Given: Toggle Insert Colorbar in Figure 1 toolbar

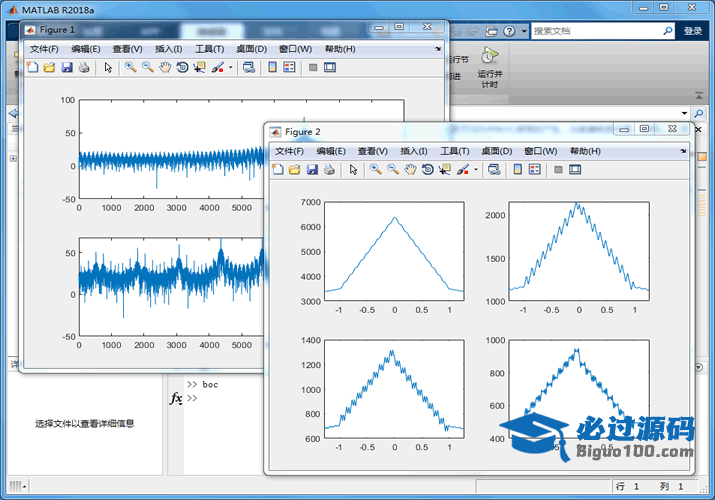Looking at the screenshot, I should point(272,67).
